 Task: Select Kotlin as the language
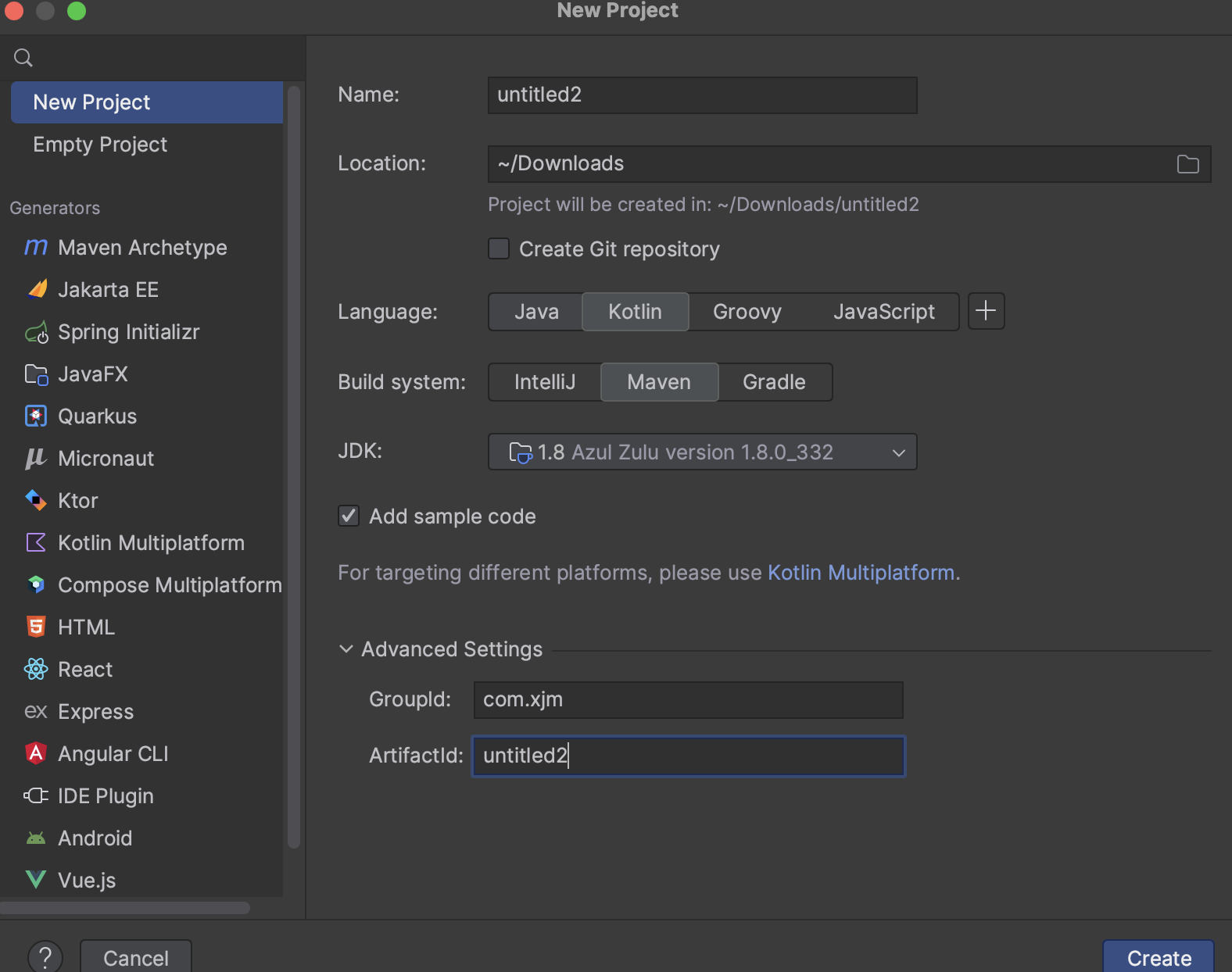635,312
